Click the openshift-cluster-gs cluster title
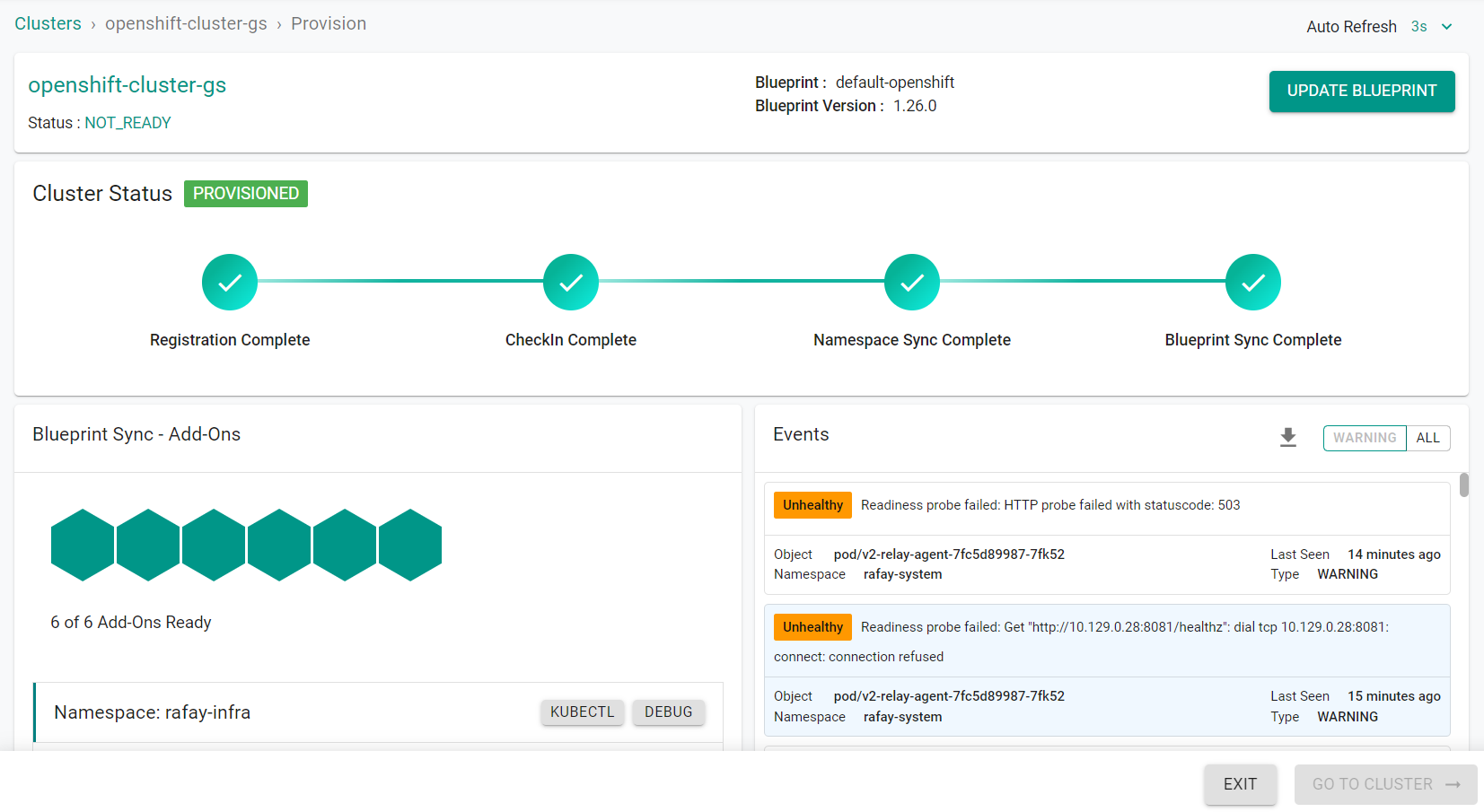This screenshot has width=1484, height=812. [x=127, y=85]
